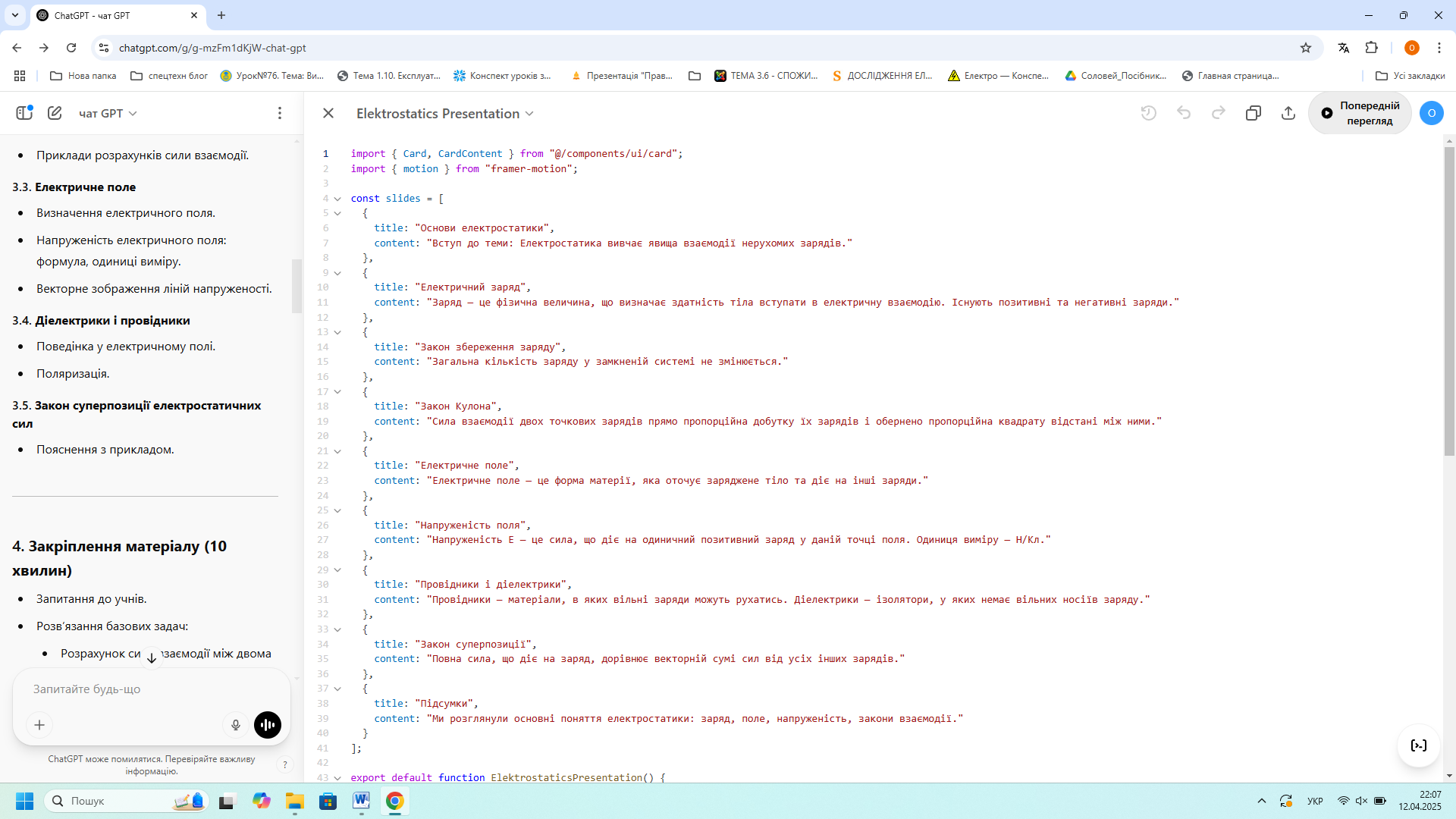Click the chat panel scrollbar thumb
This screenshot has height=819, width=1456.
point(297,286)
